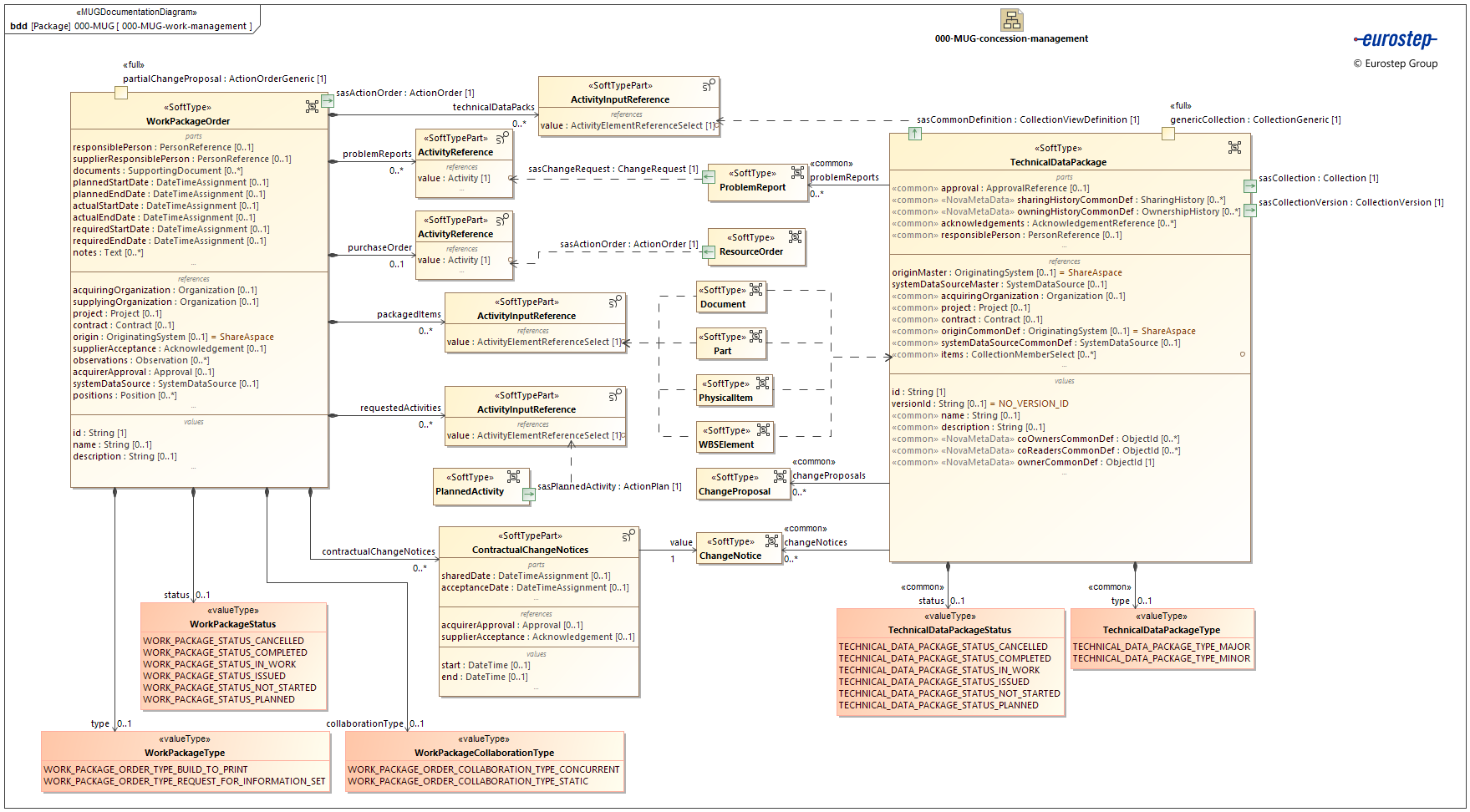Click the SoftType icon in WorkPackageOrder header
Screen dimensions: 1470x812
(x=312, y=106)
